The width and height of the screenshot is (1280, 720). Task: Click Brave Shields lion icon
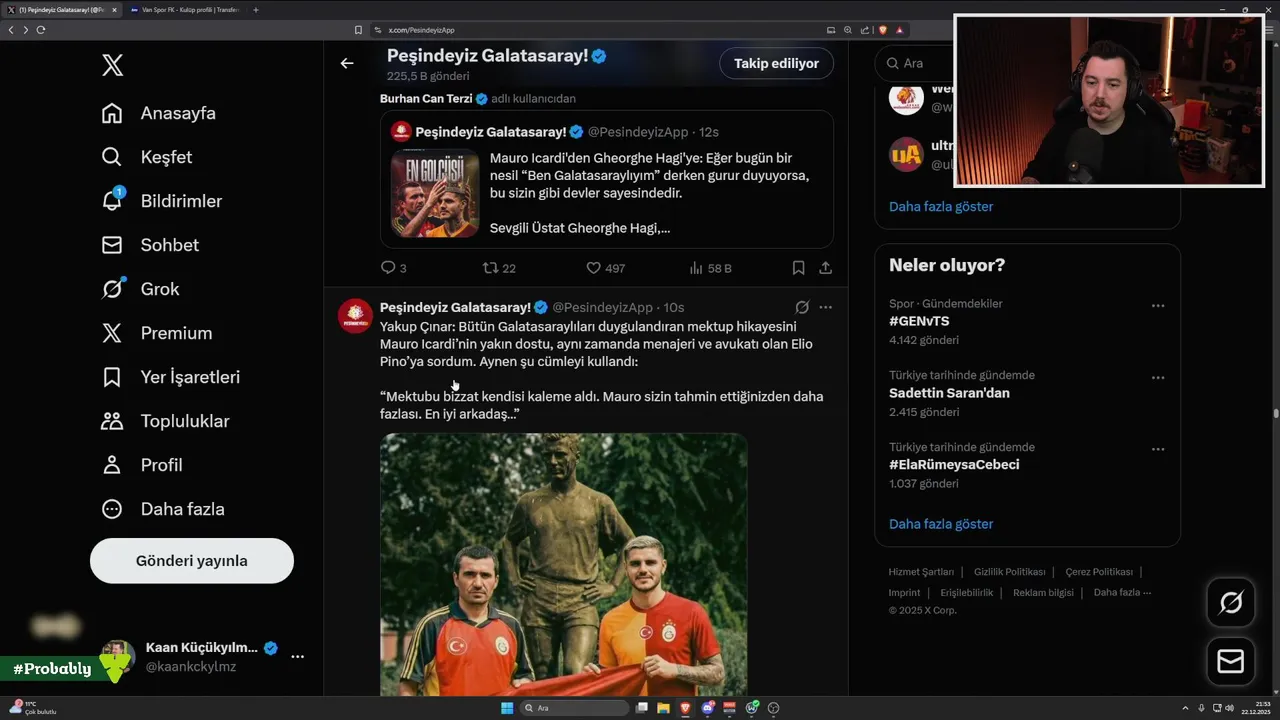(x=883, y=30)
